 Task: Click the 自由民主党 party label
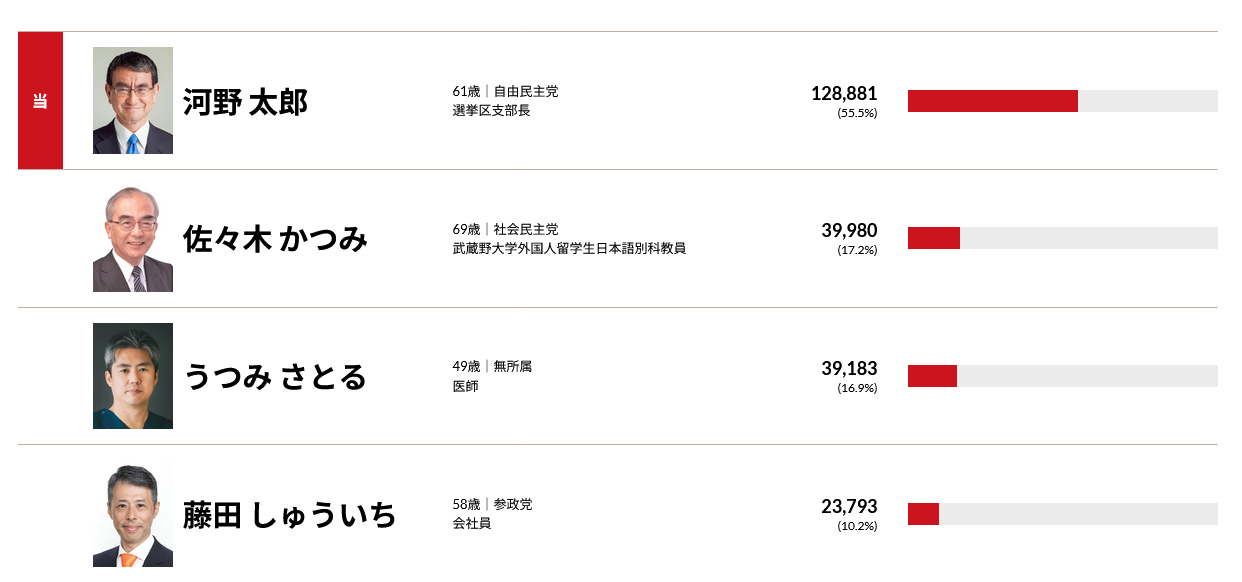pos(526,91)
